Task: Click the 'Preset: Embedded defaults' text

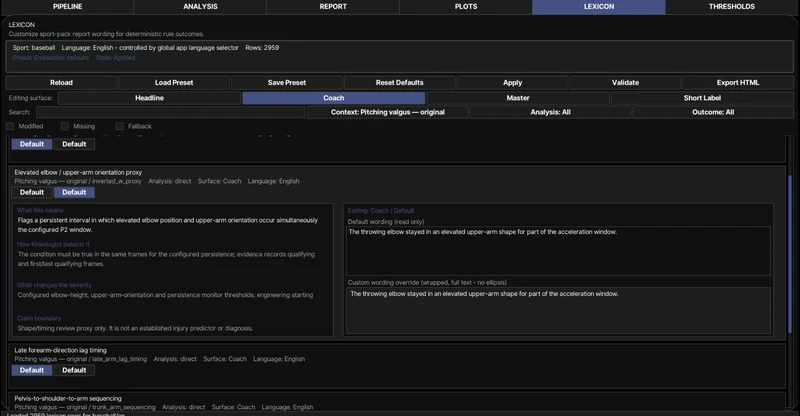Action: tap(51, 58)
